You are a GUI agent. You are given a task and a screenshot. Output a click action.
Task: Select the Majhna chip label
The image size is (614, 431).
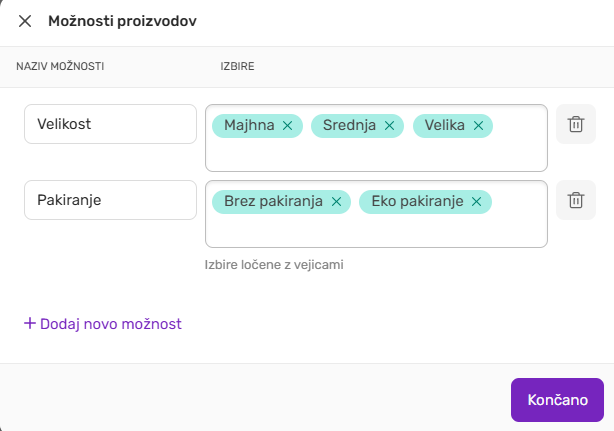pyautogui.click(x=249, y=125)
